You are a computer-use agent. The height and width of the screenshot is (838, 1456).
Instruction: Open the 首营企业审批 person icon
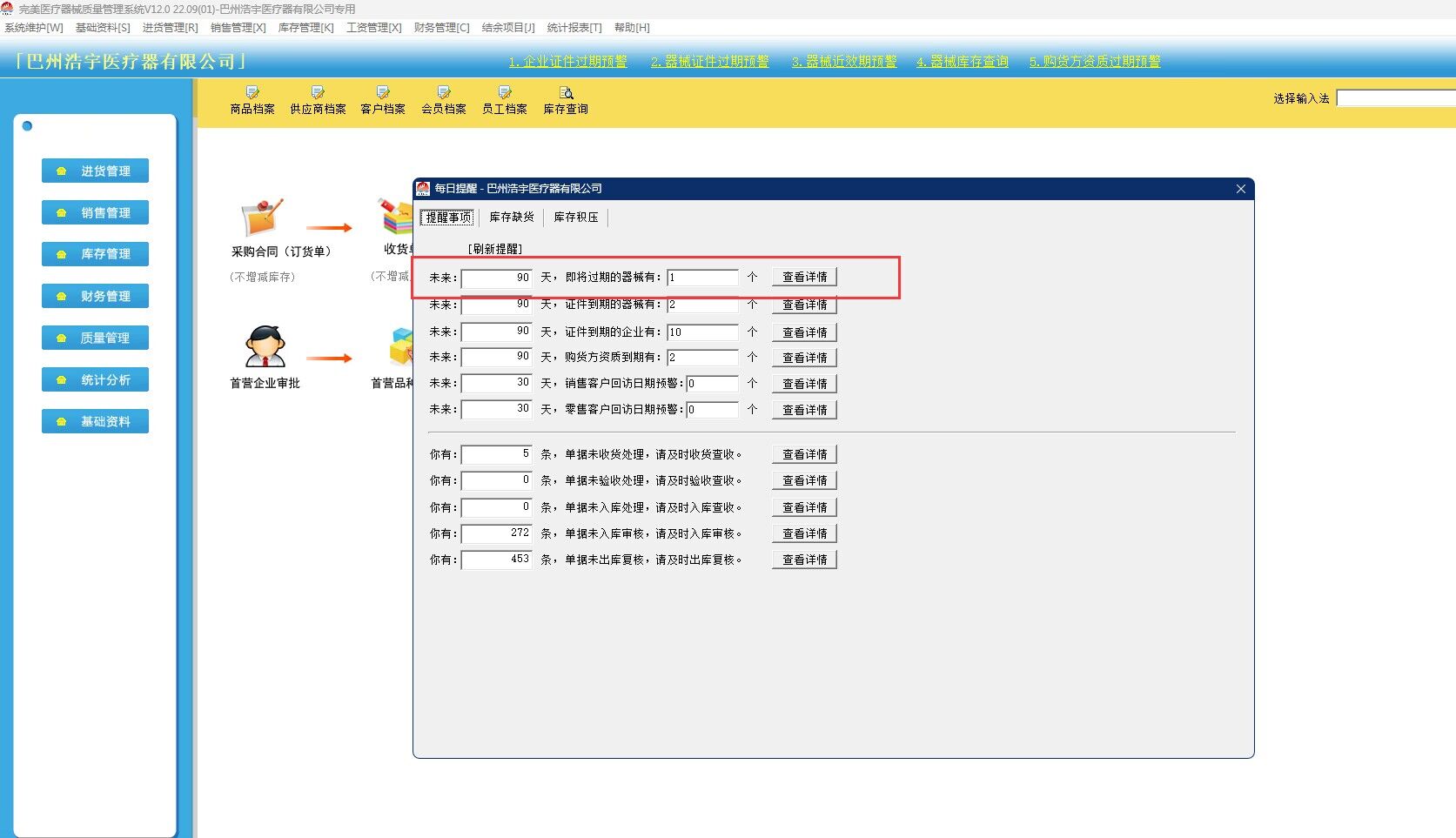point(265,348)
